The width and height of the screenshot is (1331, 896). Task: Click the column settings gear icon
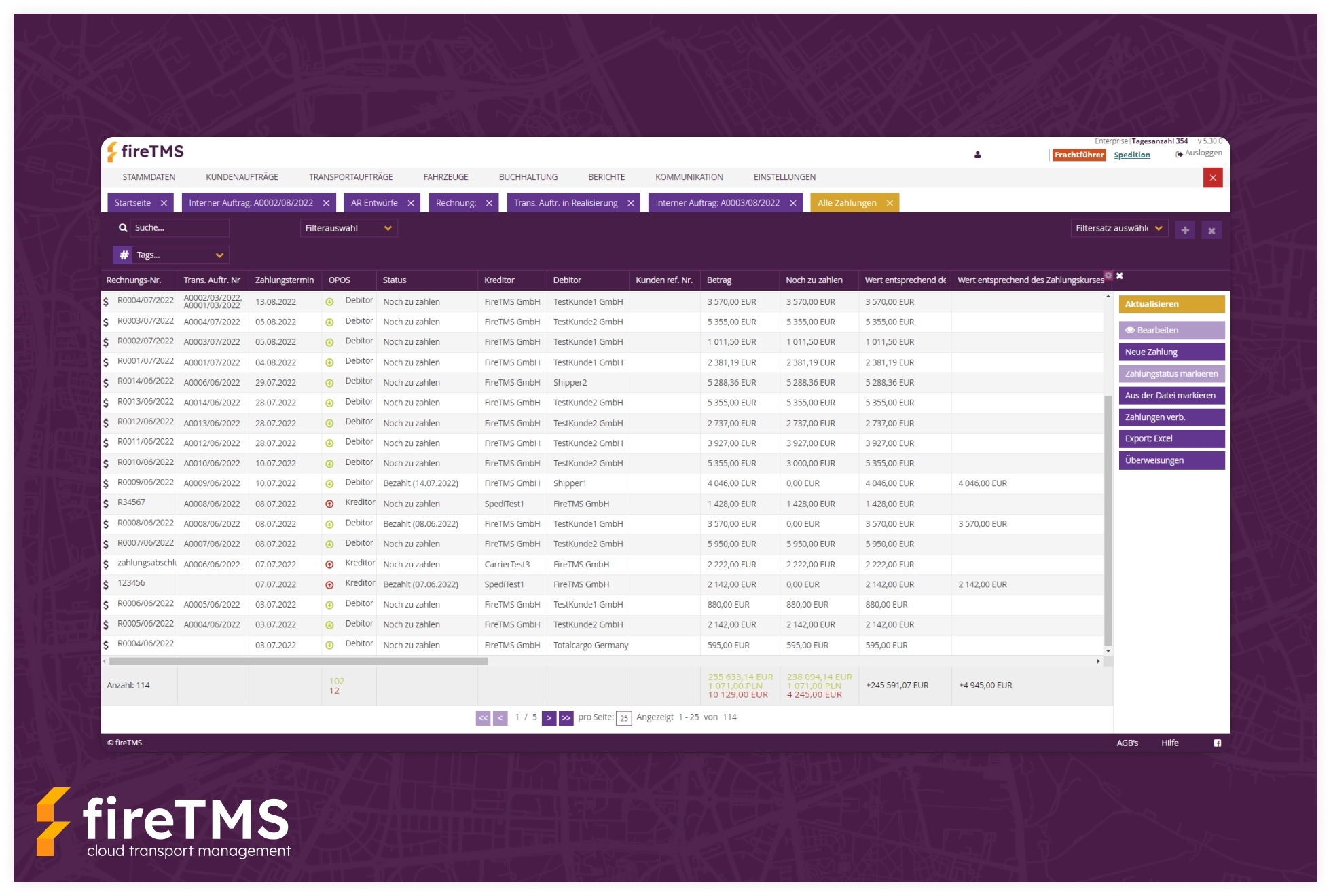coord(1108,276)
